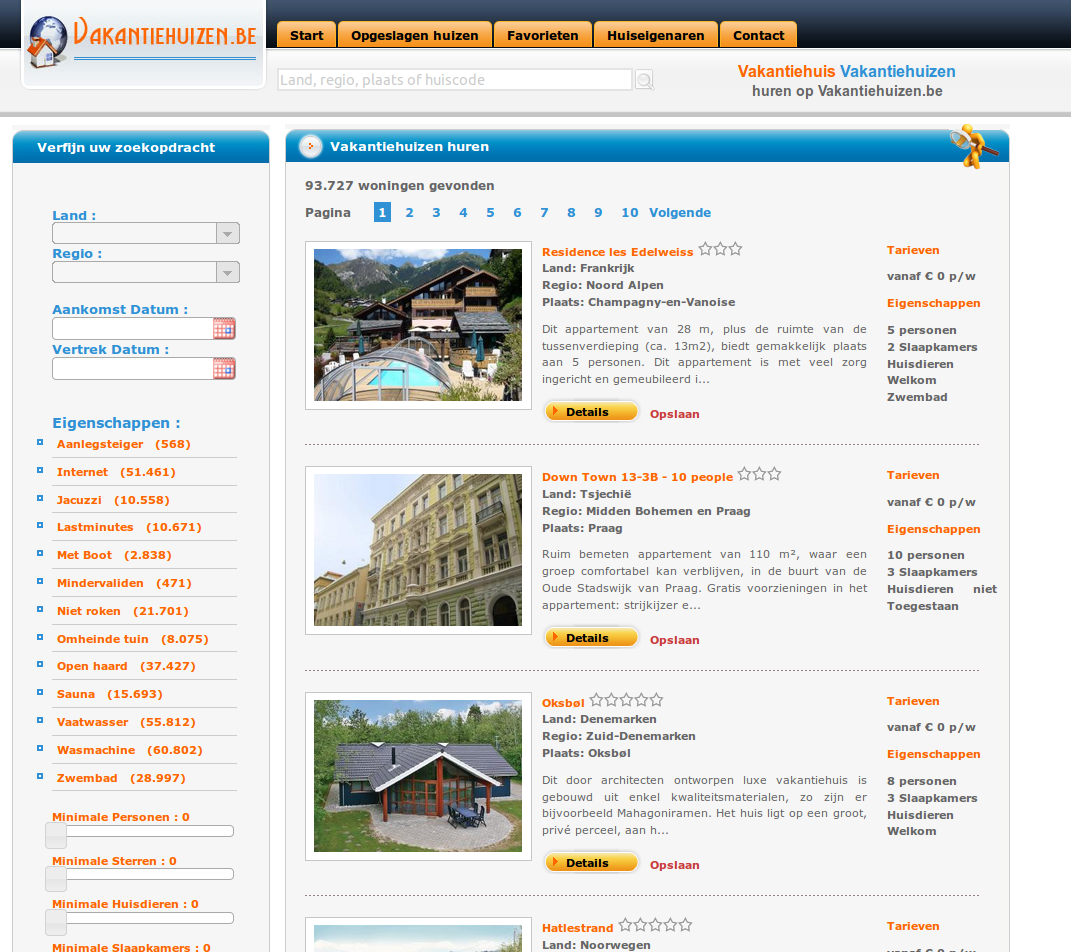Click Opslaan for Residence les Edelweiss
This screenshot has height=952, width=1071.
point(675,414)
